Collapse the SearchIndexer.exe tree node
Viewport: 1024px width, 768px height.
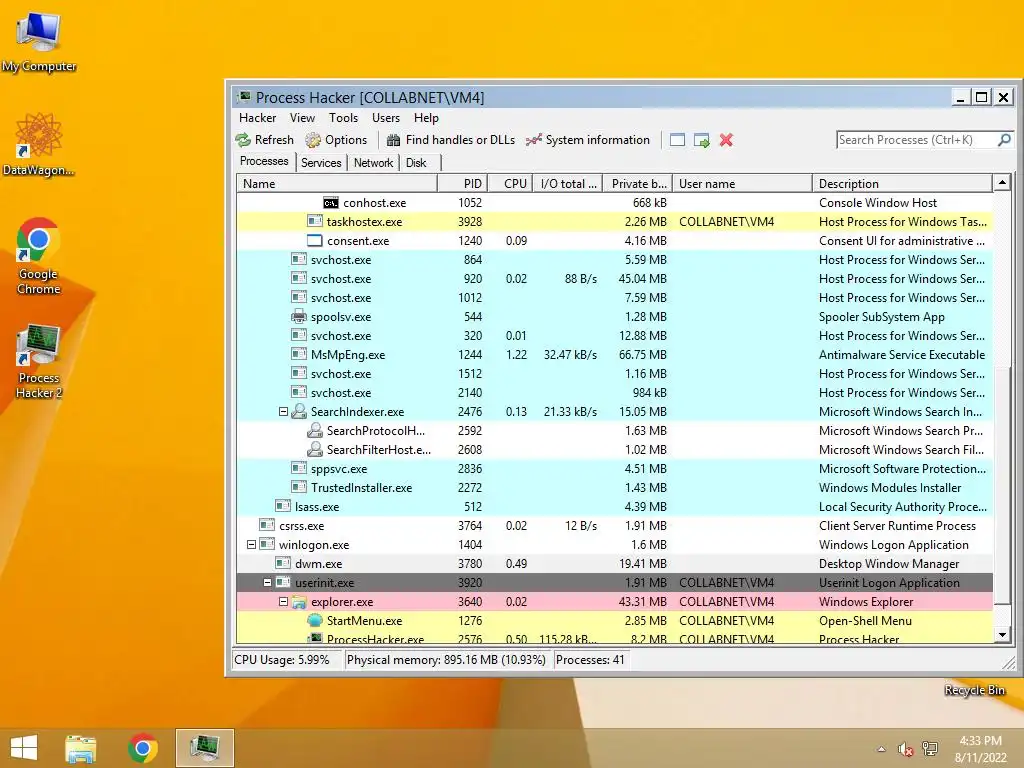pyautogui.click(x=283, y=412)
